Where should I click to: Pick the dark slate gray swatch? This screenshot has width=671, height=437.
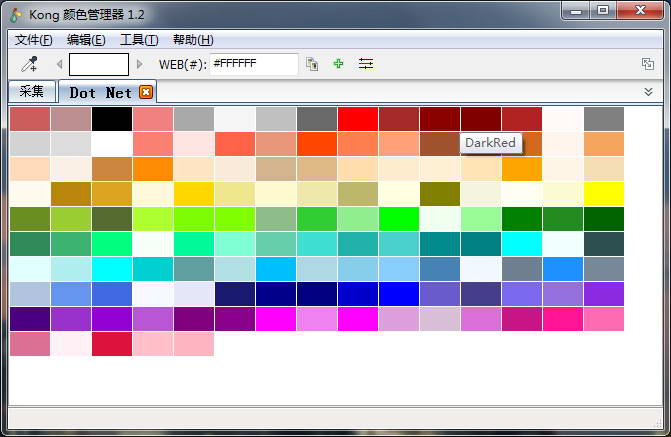(604, 244)
